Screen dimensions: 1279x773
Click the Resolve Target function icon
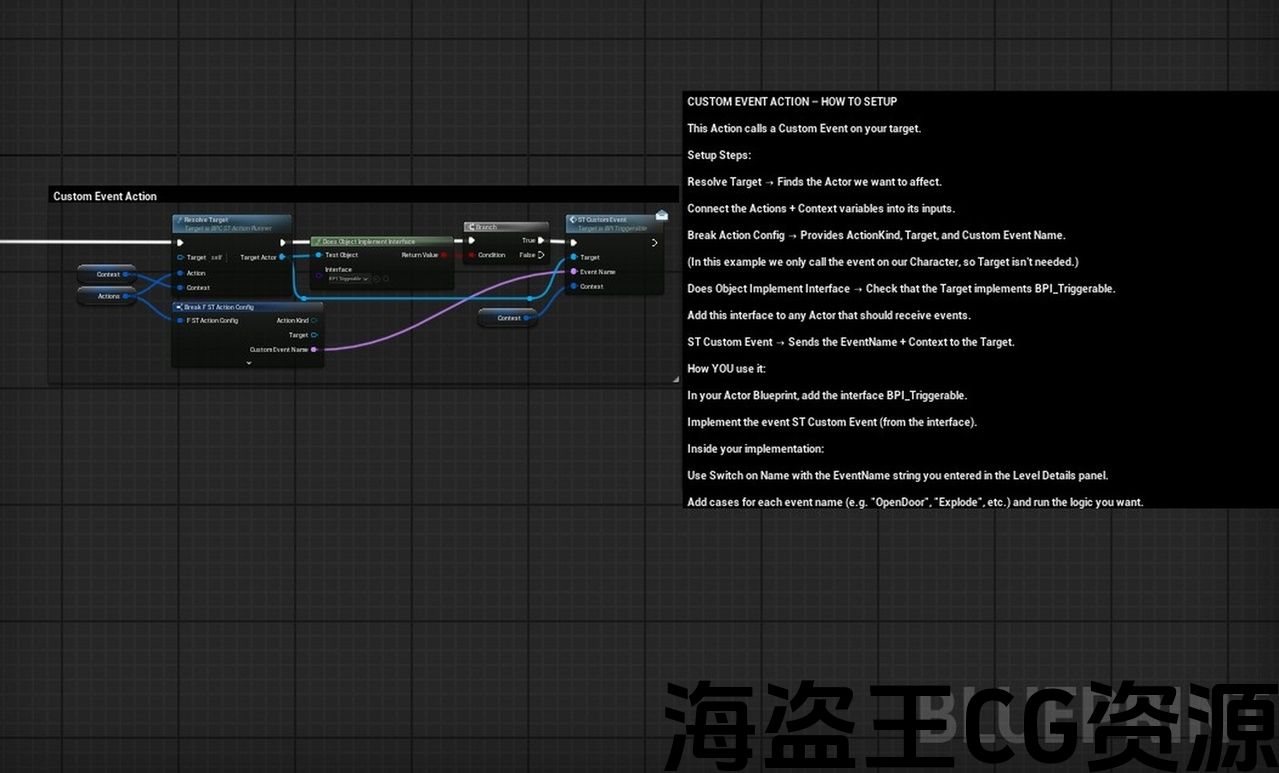click(x=179, y=220)
